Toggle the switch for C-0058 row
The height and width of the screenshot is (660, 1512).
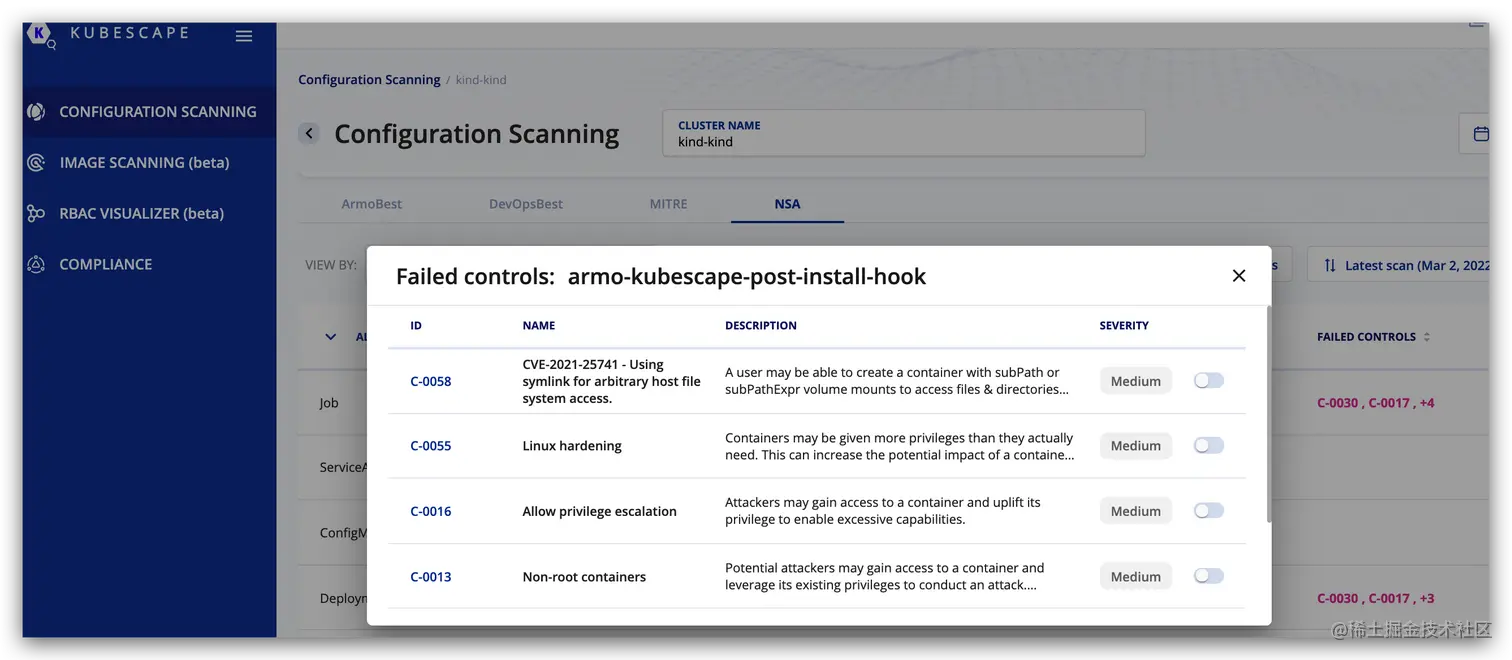point(1209,380)
